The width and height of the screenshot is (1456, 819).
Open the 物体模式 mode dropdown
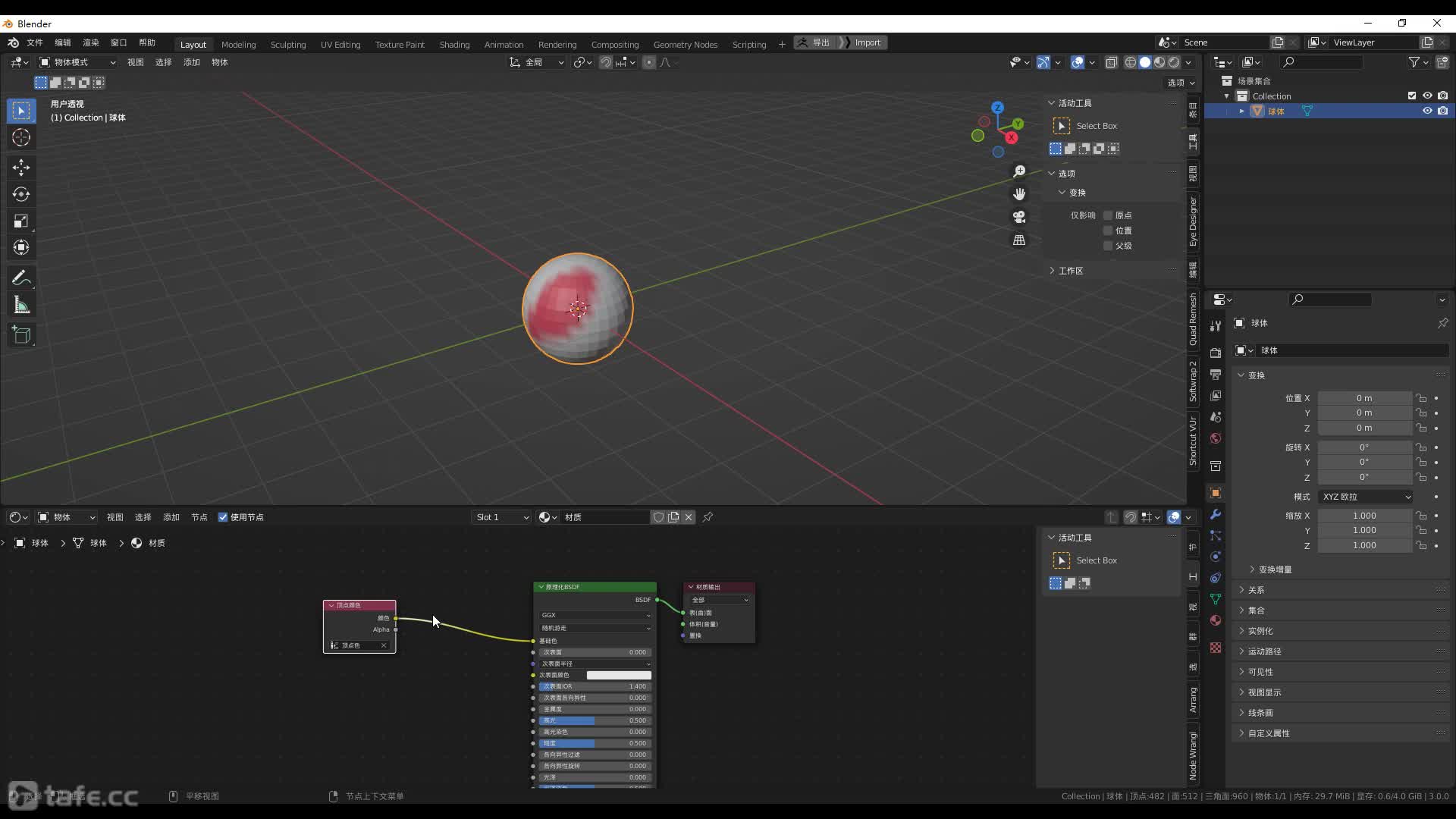(77, 62)
